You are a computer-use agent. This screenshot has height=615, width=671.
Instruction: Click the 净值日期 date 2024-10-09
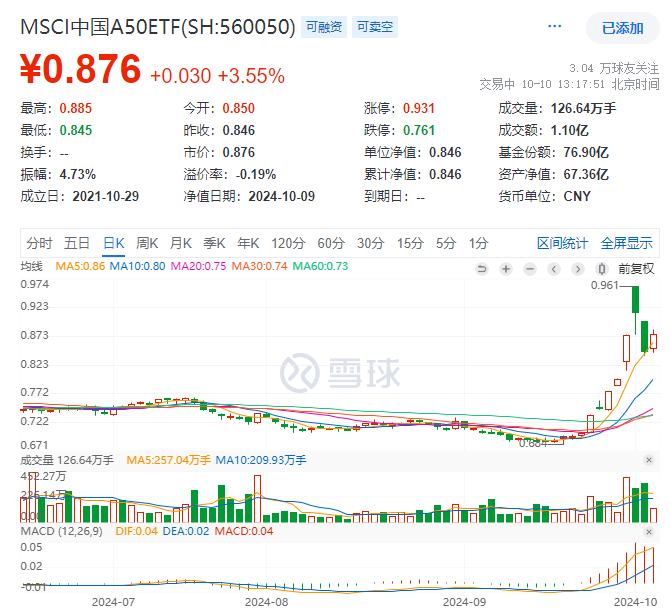click(x=282, y=196)
